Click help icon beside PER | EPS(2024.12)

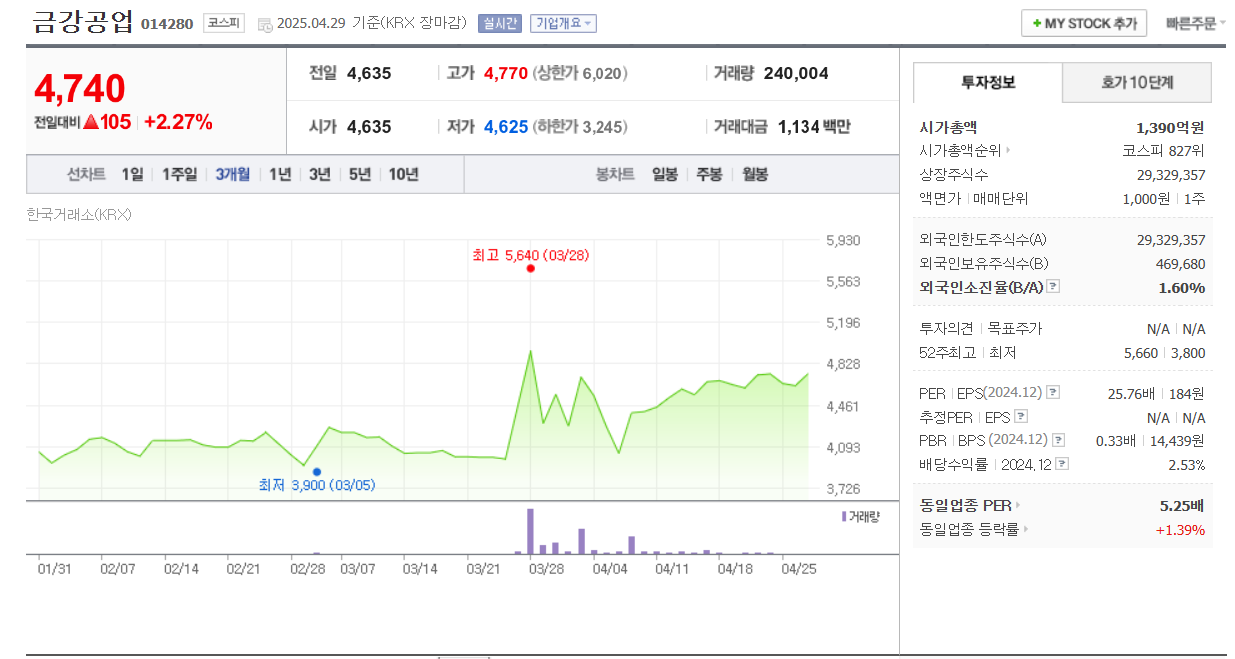[x=1053, y=393]
